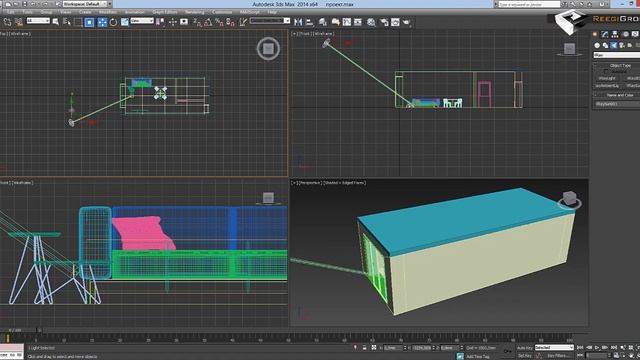Toggle the Spinner Snap button
The width and height of the screenshot is (640, 360).
point(231,22)
